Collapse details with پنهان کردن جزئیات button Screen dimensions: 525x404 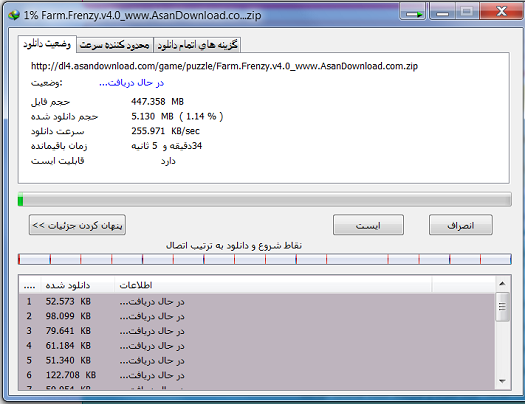pyautogui.click(x=77, y=225)
